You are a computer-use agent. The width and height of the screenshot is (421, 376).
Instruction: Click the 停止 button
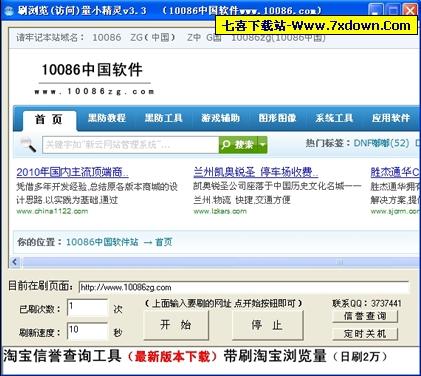point(267,325)
